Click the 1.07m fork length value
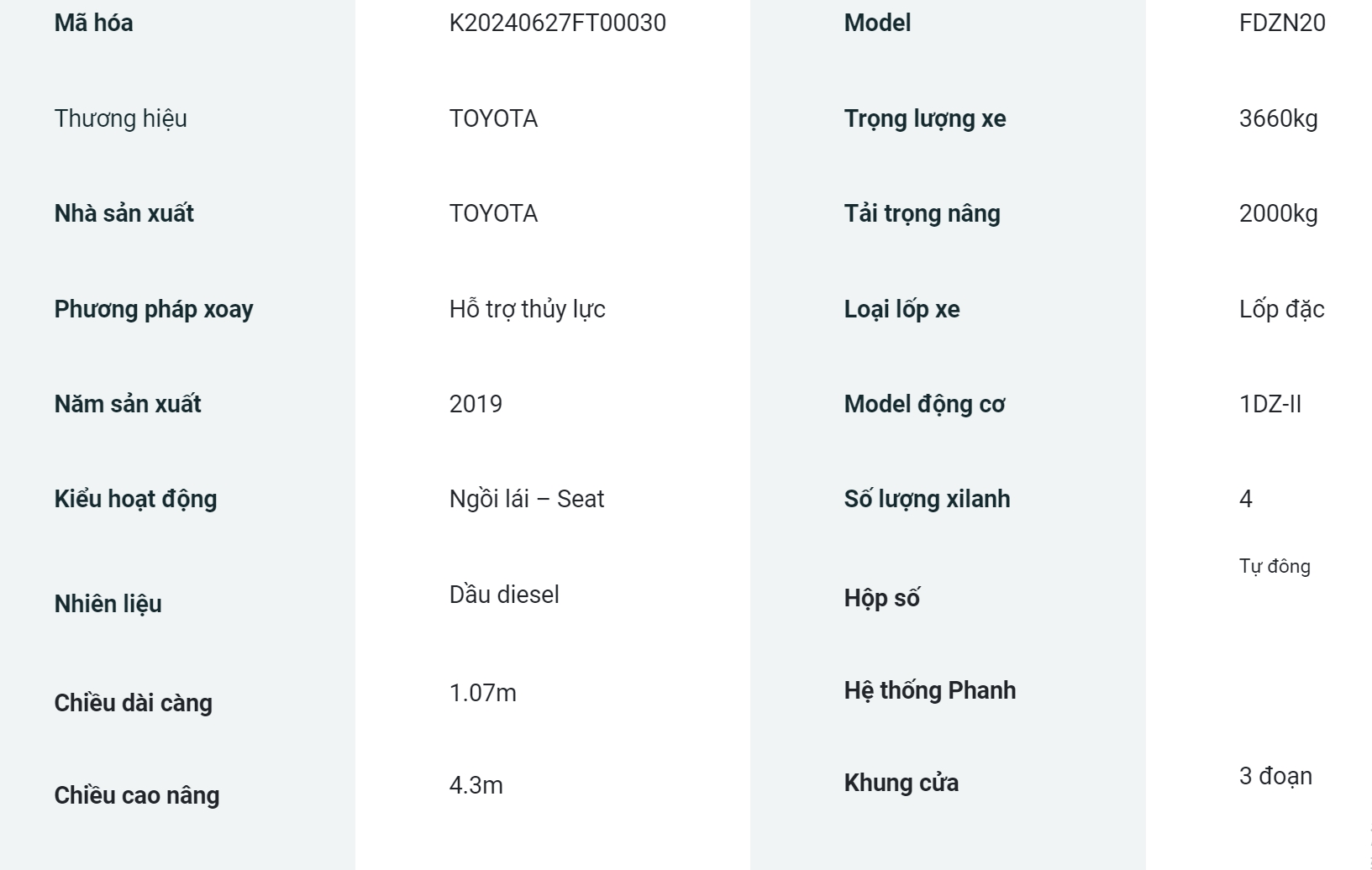This screenshot has height=870, width=1372. (x=483, y=693)
